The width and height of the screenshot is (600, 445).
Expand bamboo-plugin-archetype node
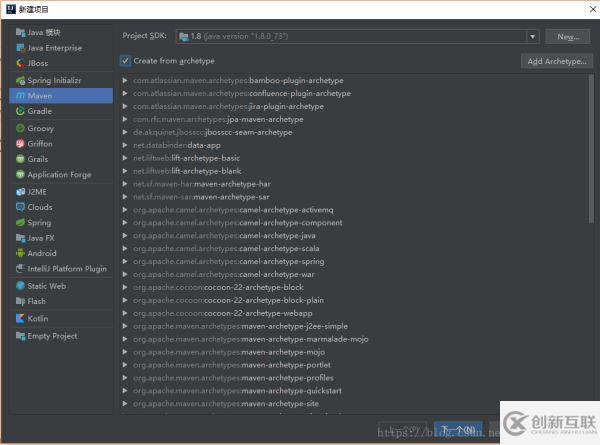tap(125, 80)
